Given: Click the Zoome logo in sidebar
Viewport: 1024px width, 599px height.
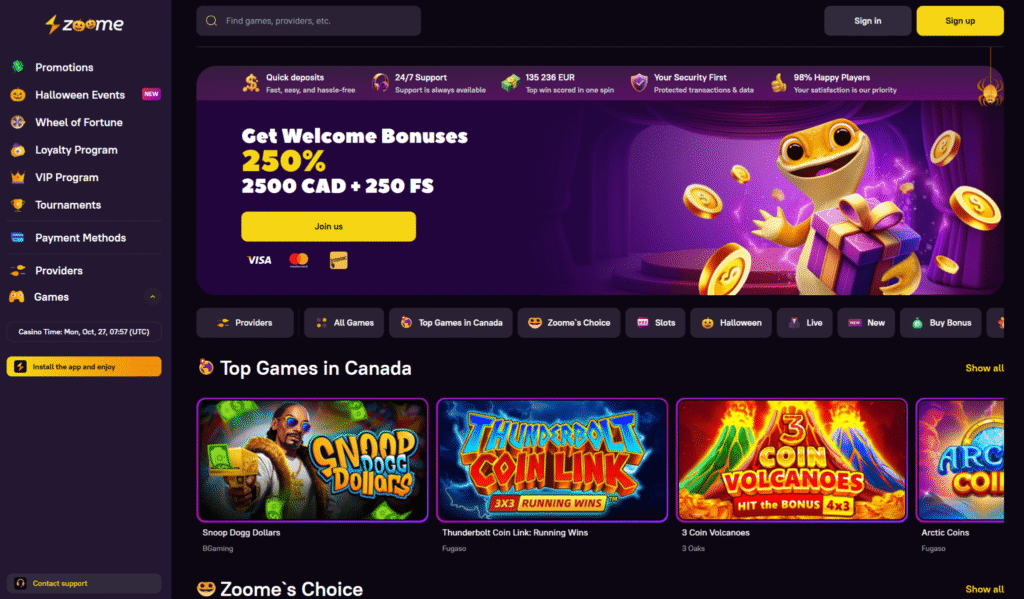Looking at the screenshot, I should [84, 24].
